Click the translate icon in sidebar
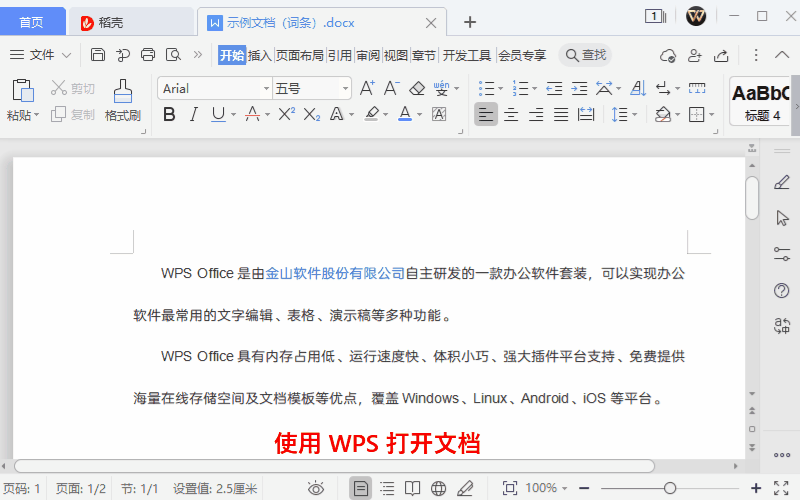Screen dimensions: 800x500 [x=782, y=325]
